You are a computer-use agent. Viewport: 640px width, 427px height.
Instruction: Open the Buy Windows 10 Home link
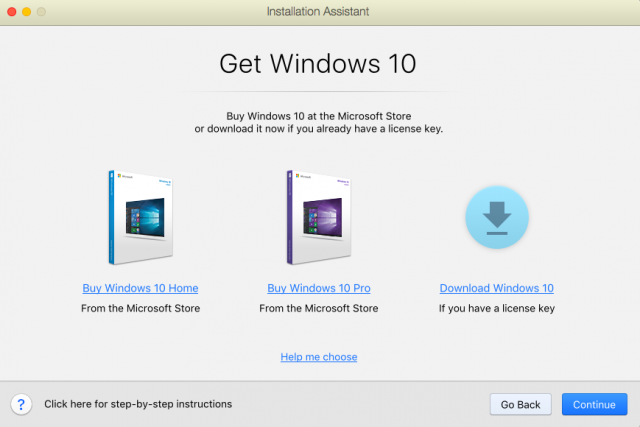point(140,288)
